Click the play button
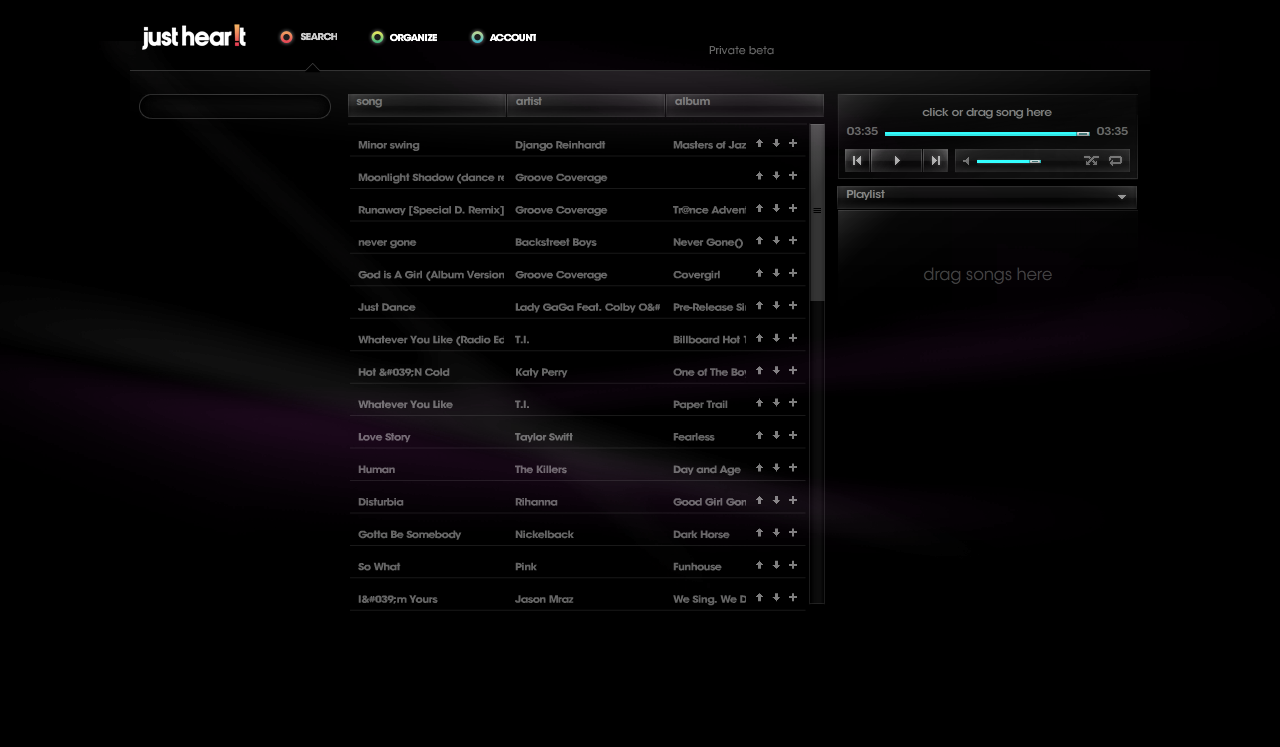 tap(896, 160)
